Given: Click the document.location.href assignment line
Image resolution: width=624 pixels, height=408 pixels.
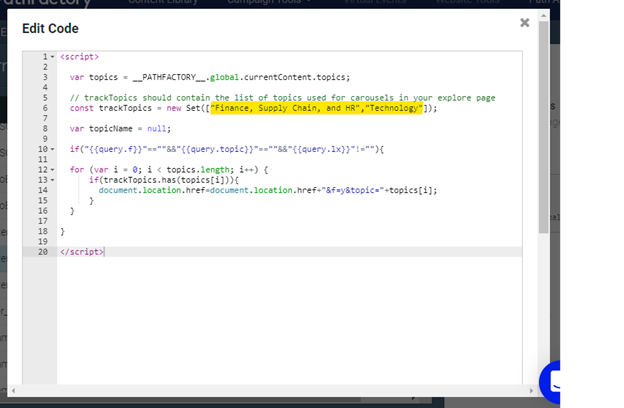Looking at the screenshot, I should pyautogui.click(x=268, y=190).
